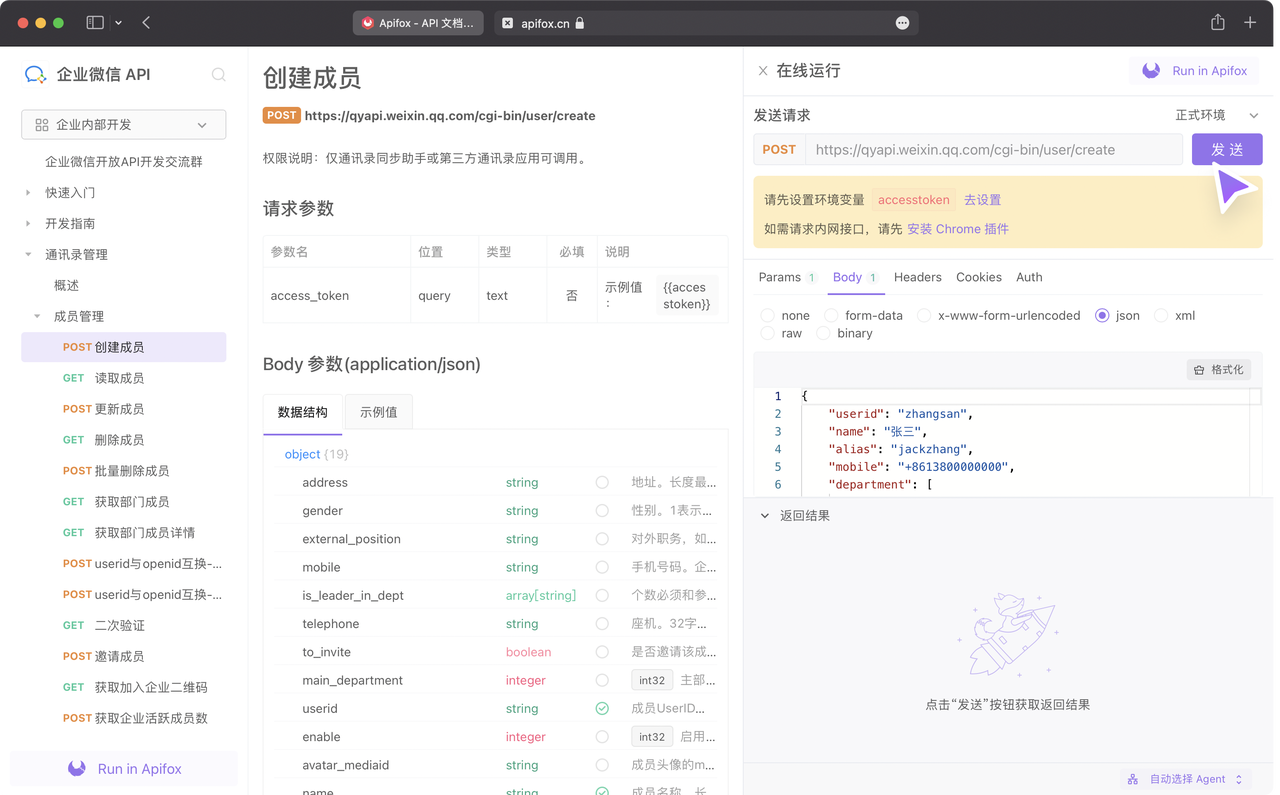1280x795 pixels.
Task: Go back using the browser back arrow
Action: pyautogui.click(x=146, y=22)
